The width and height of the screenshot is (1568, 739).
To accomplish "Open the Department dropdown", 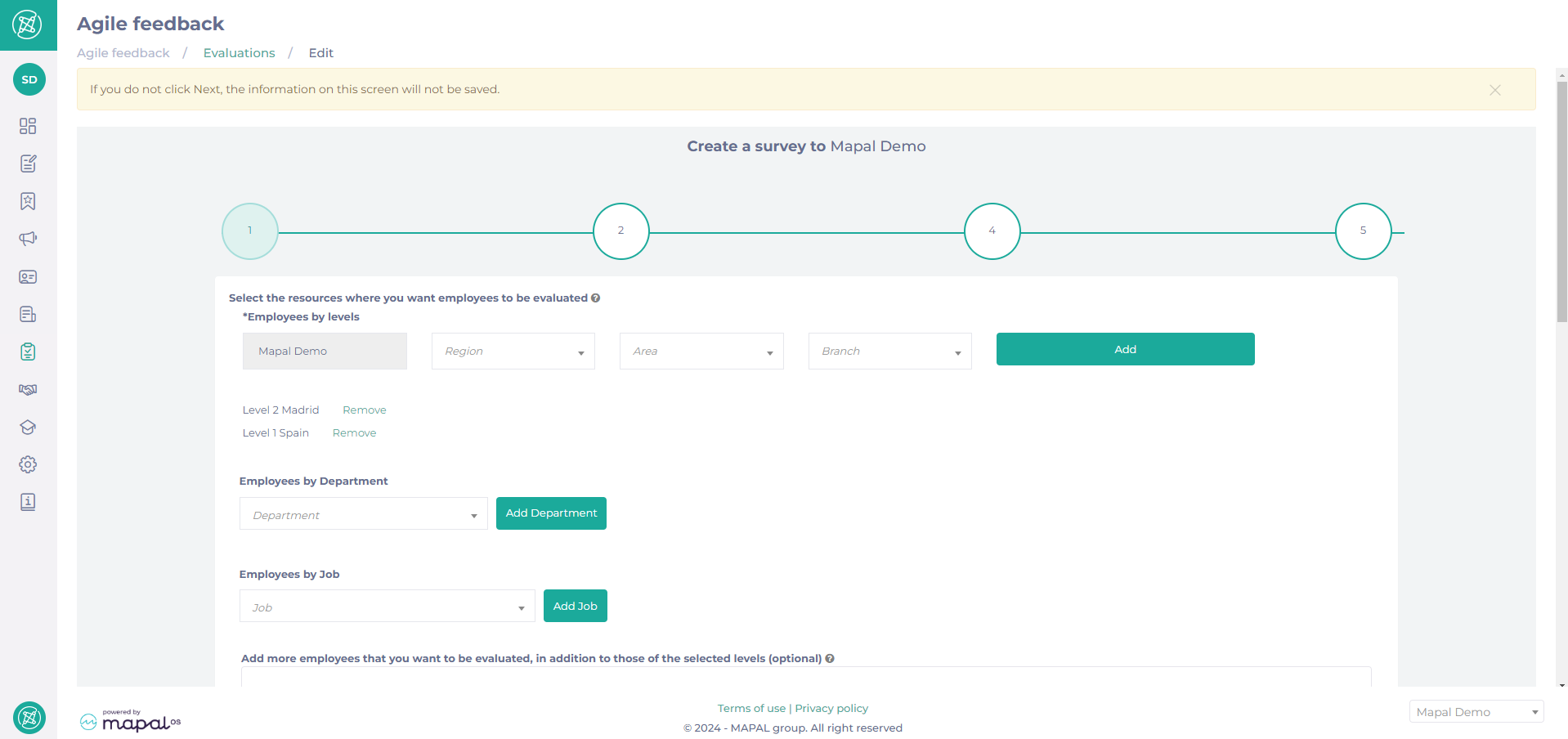I will point(364,514).
